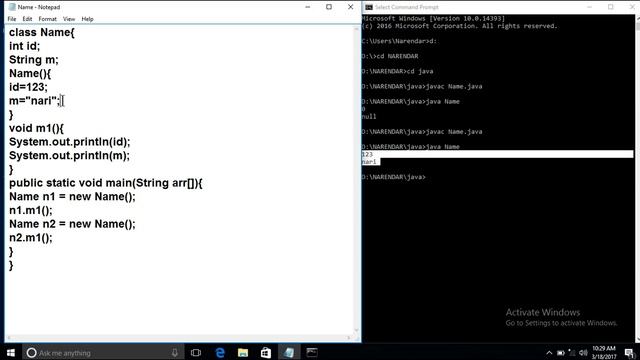Click the current 'D:\NARENDAR\java>' prompt line
Viewport: 640px width, 360px height.
pos(394,177)
